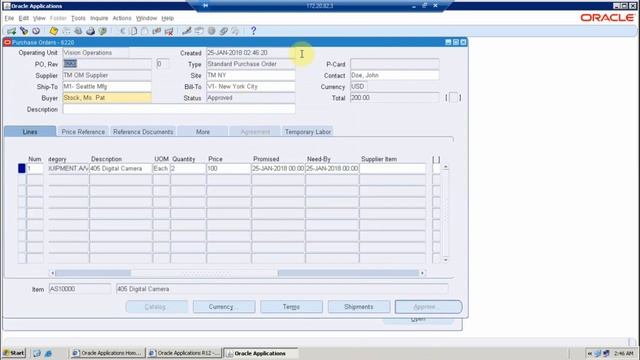
Task: Click the yellow Save toolbar icon
Action: pos(53,31)
